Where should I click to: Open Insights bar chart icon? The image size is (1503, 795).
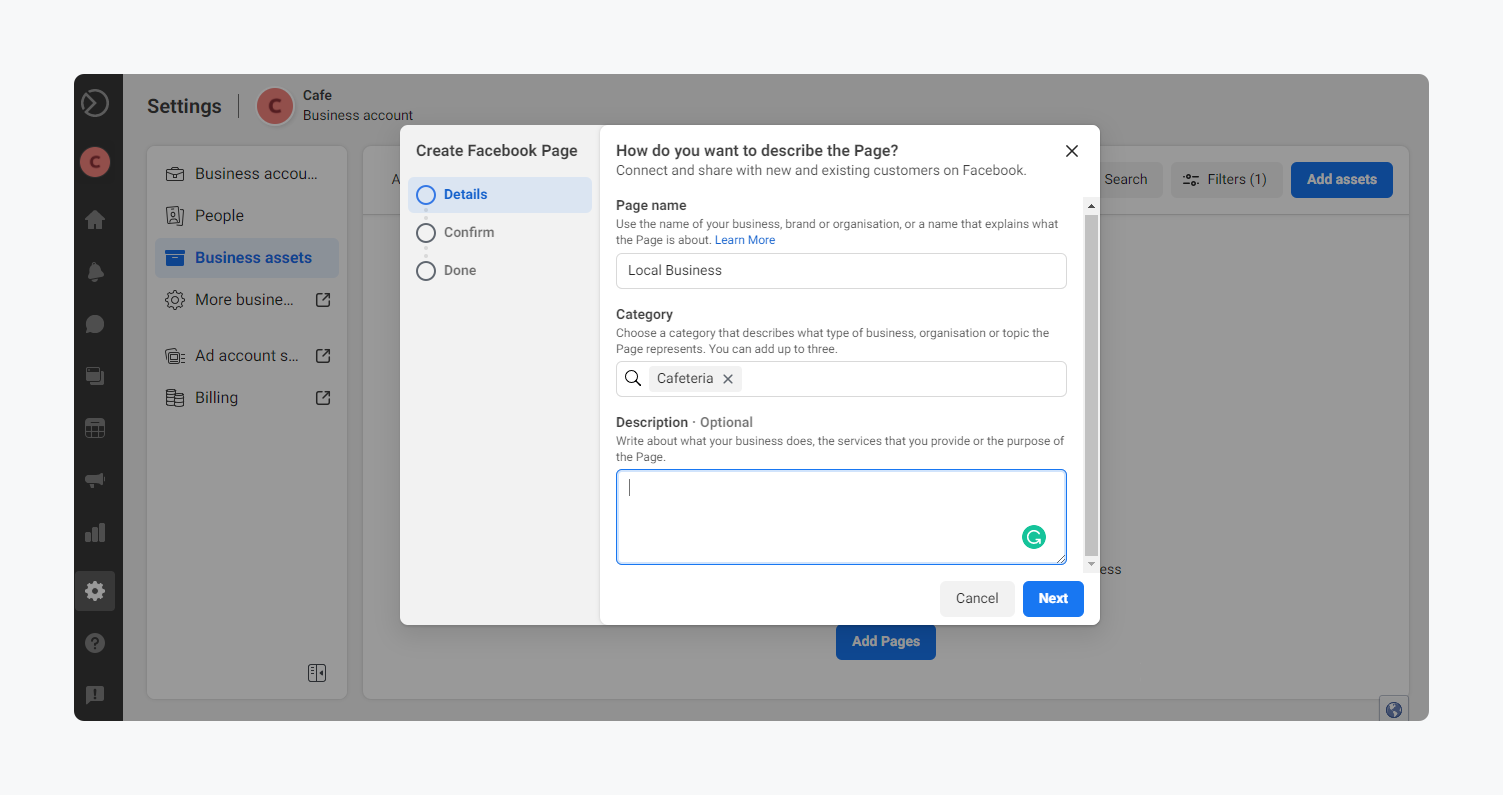pos(95,532)
